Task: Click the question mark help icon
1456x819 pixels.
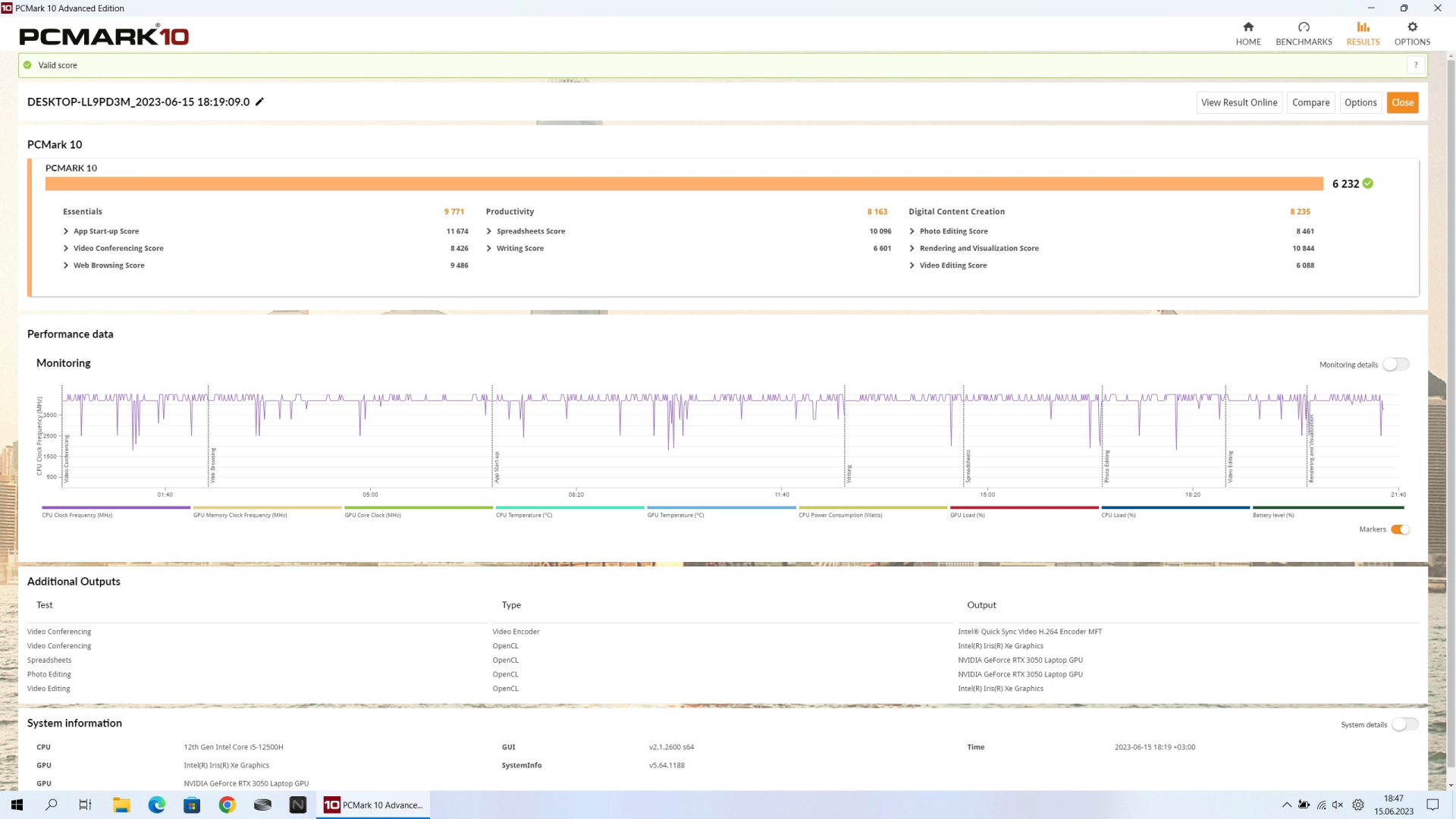Action: [1416, 65]
